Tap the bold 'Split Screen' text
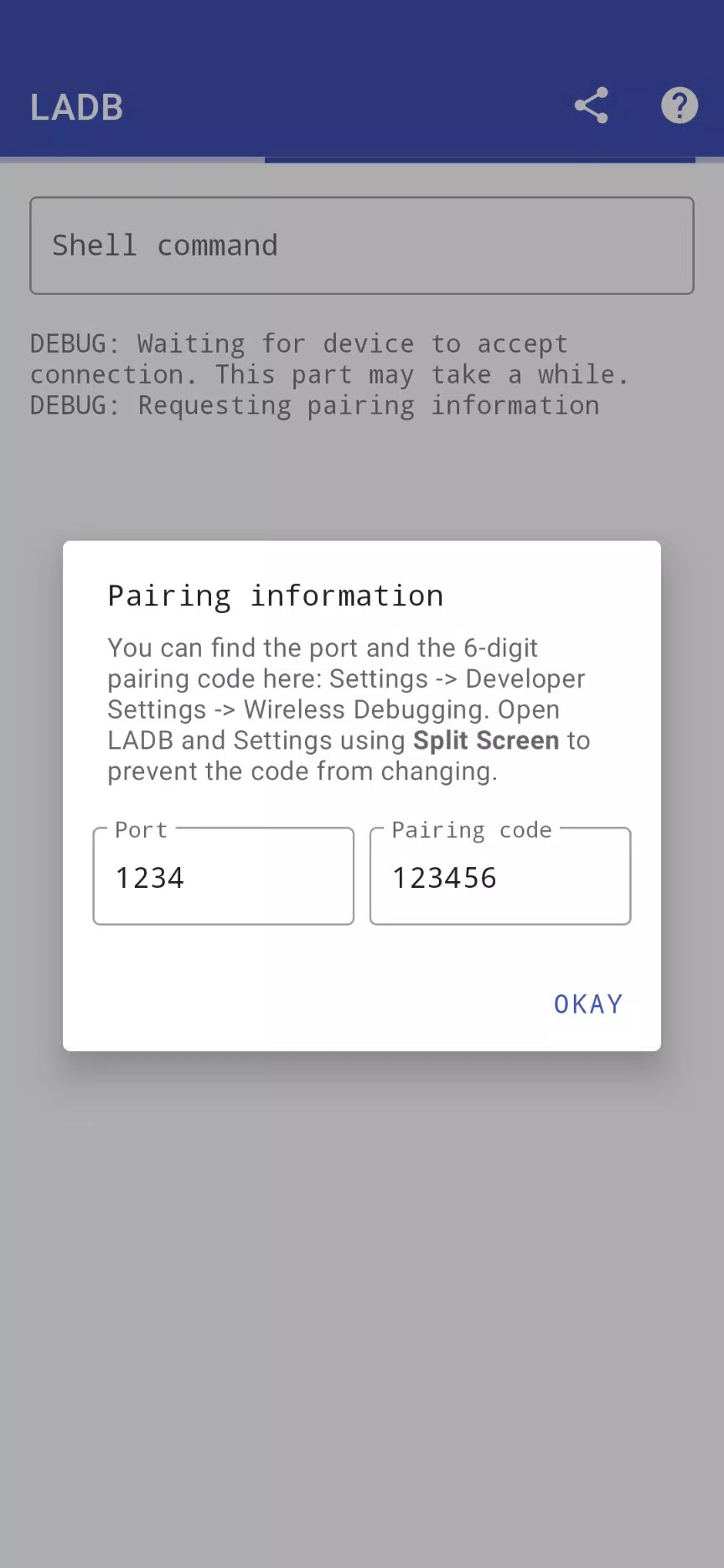 click(486, 740)
